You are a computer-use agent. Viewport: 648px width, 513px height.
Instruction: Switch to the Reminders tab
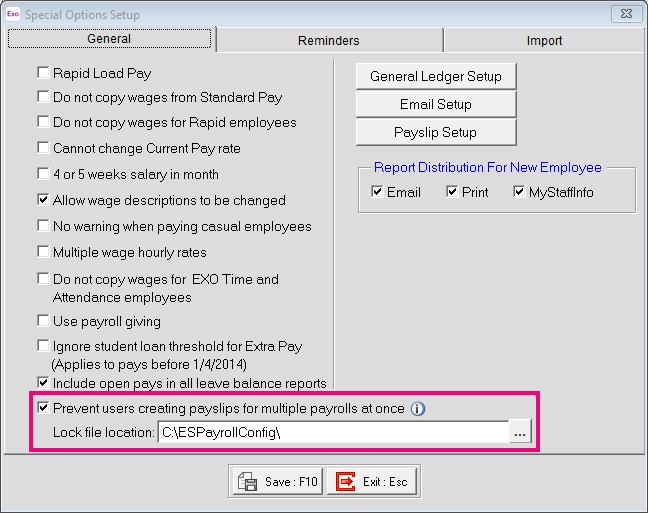328,41
